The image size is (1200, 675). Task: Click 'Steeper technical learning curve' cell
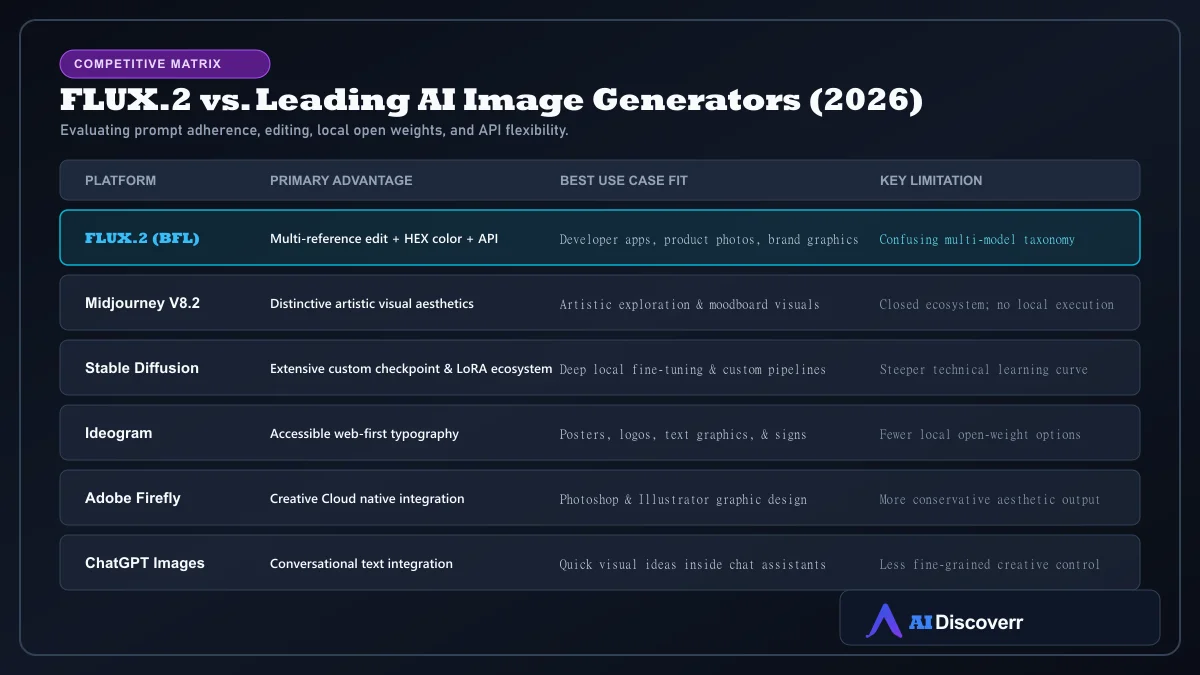[x=984, y=370]
